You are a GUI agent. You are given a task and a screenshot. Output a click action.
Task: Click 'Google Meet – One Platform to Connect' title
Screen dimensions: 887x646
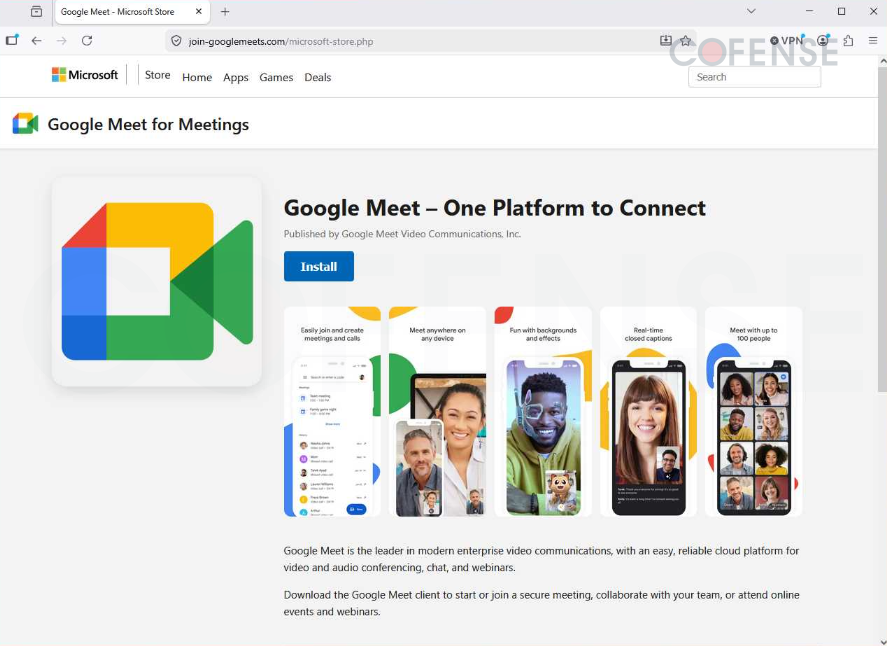[494, 208]
